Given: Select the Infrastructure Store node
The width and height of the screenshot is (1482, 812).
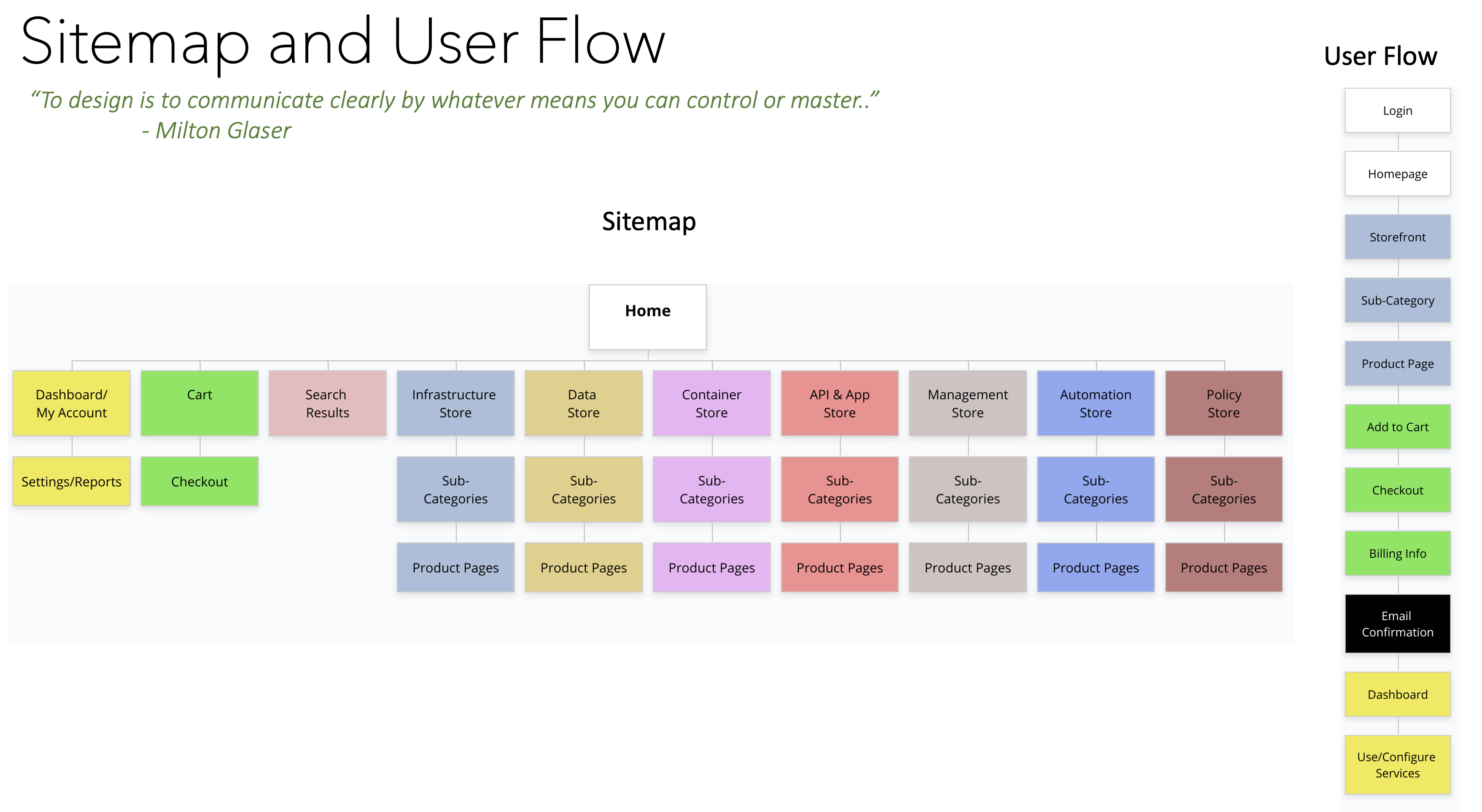Looking at the screenshot, I should [x=455, y=403].
